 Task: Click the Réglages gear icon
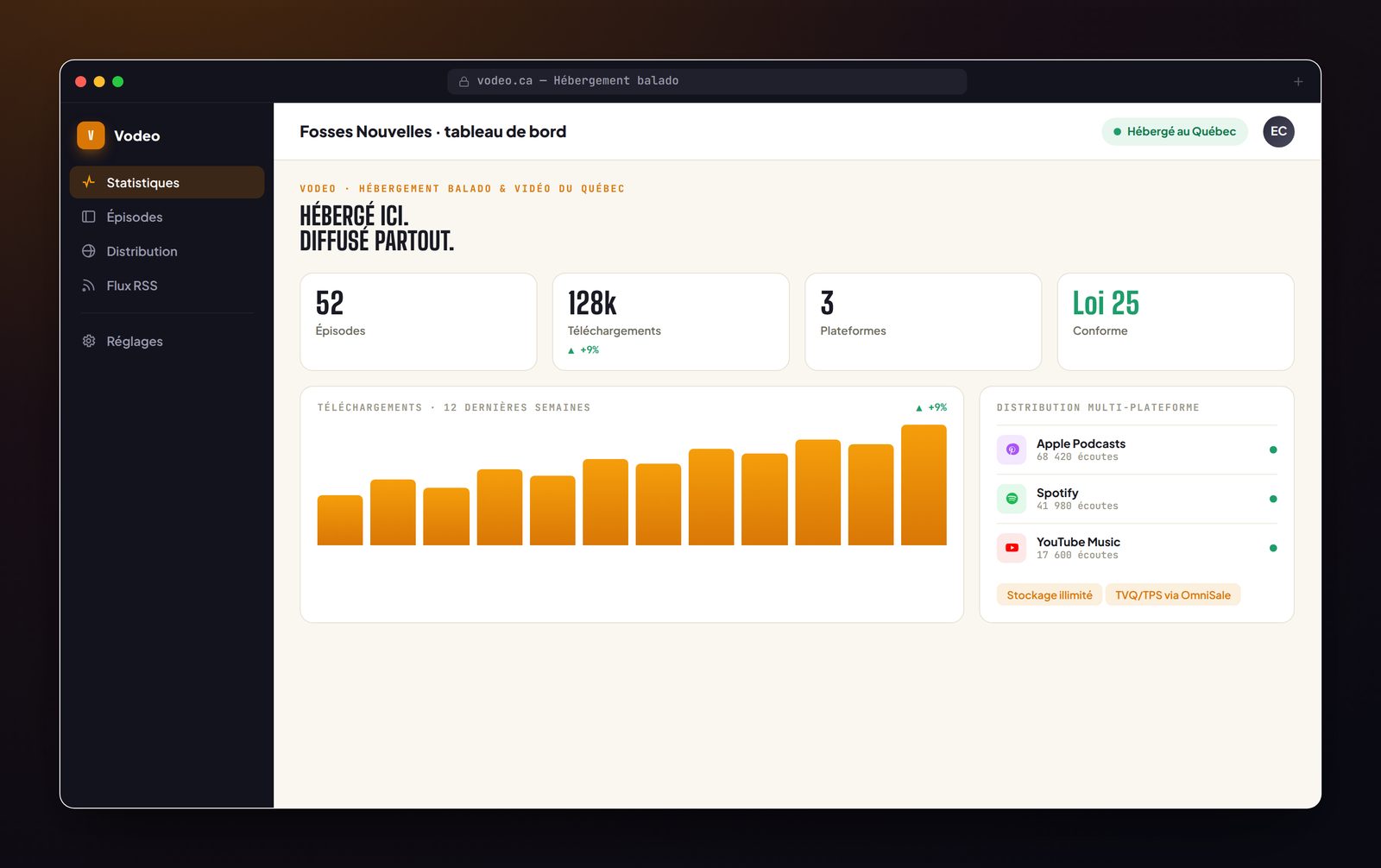tap(88, 341)
